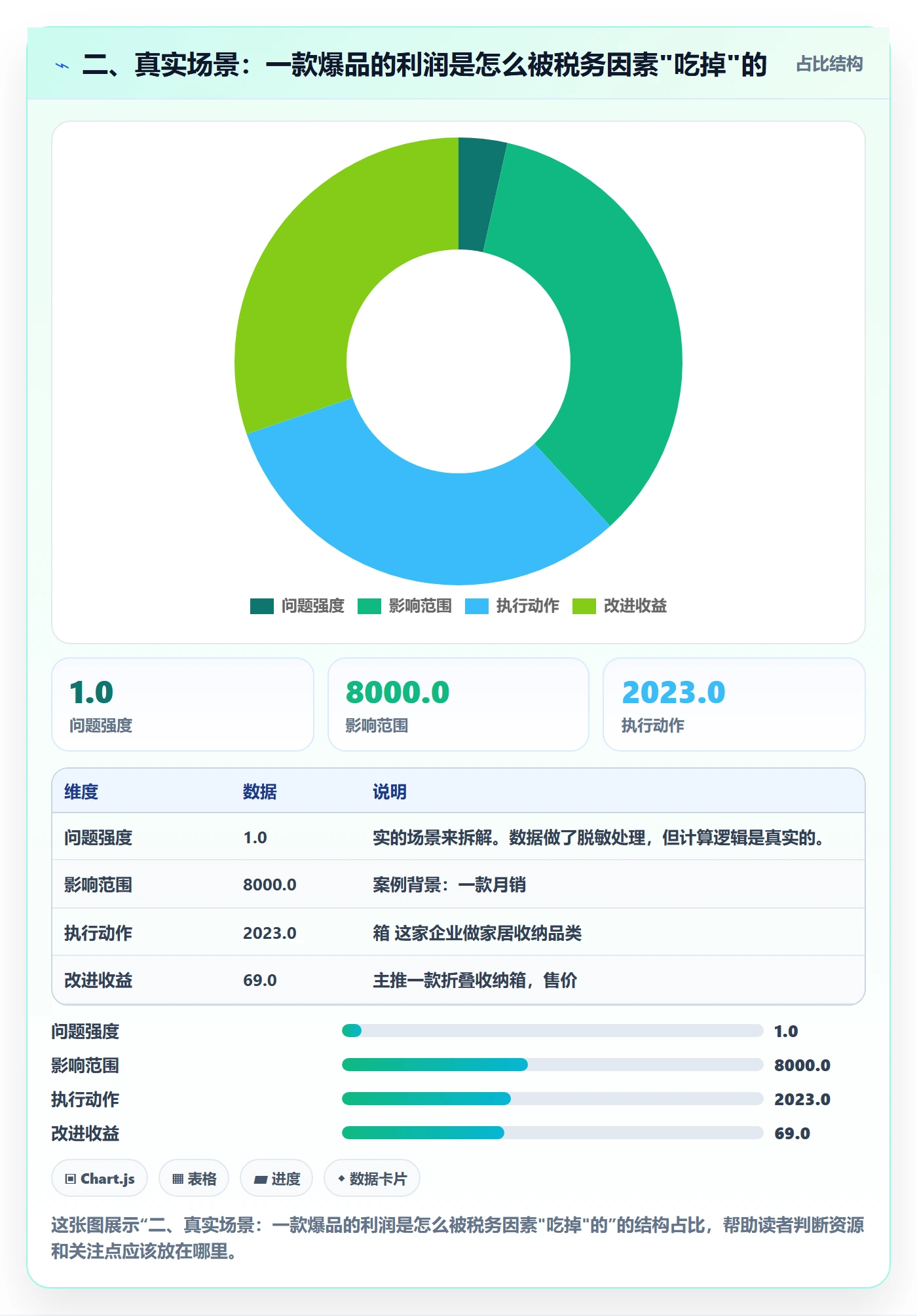Viewport: 917px width, 1316px height.
Task: Select the 数据卡片 tag chip
Action: [372, 1179]
